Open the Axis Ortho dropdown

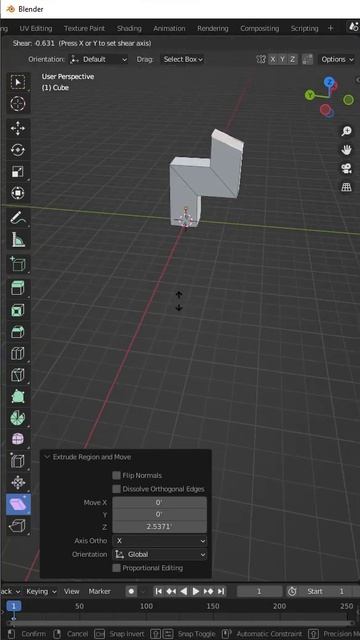160,540
